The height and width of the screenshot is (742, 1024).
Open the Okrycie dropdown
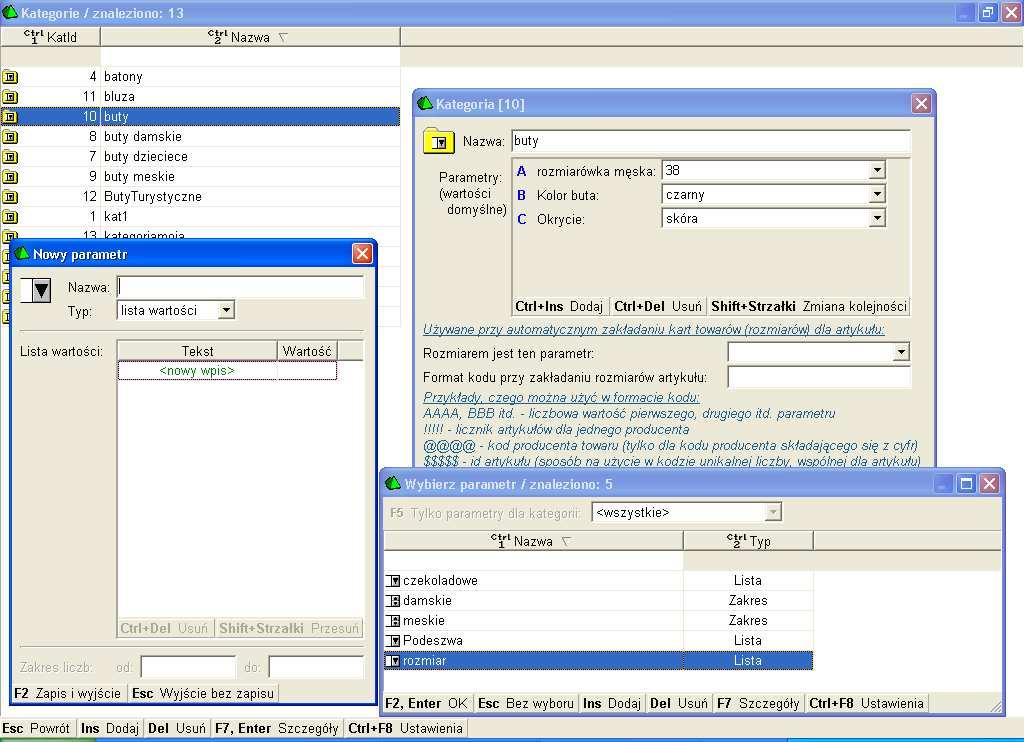[877, 218]
